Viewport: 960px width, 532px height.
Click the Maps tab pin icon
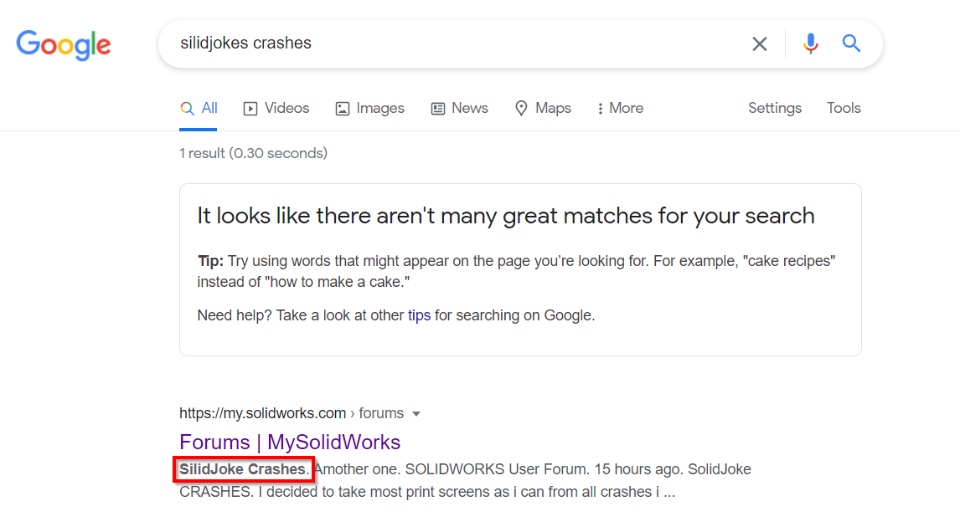(521, 108)
